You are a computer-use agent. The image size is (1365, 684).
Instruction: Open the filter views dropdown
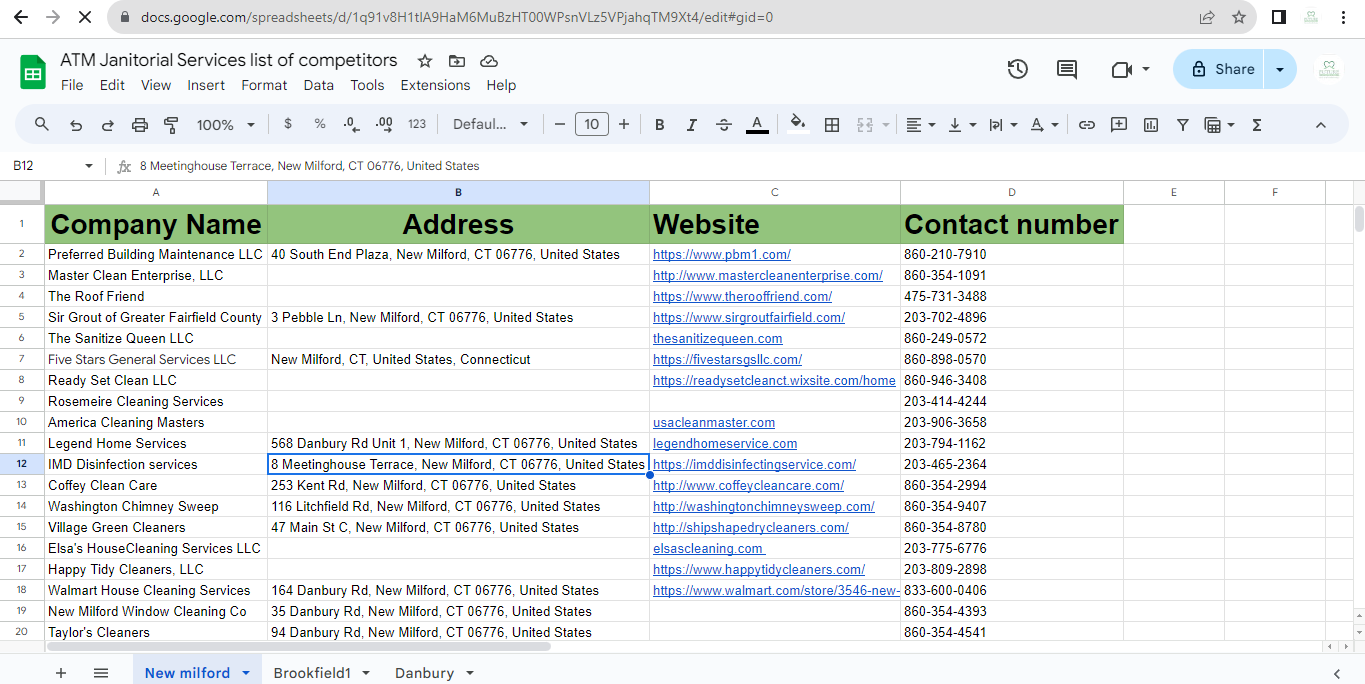click(1219, 125)
